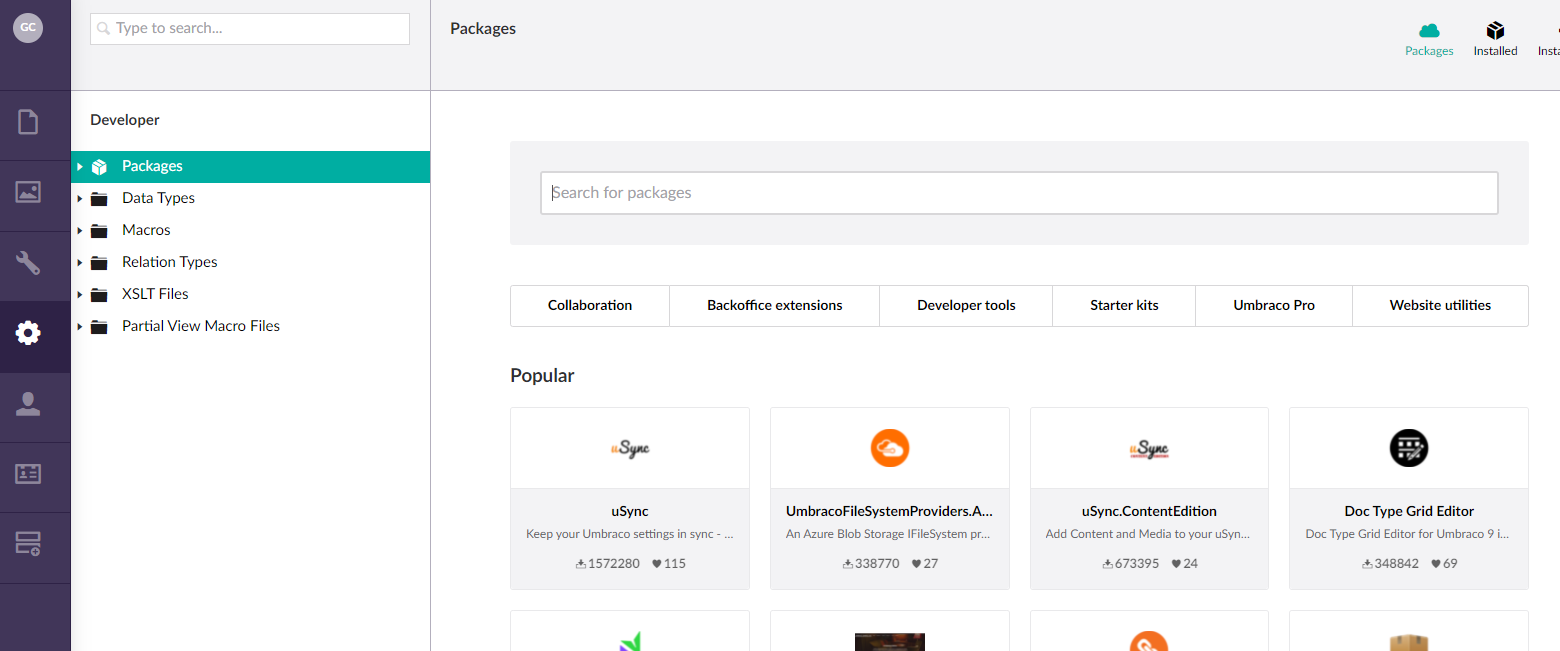
Task: Click the Packages box icon in tree
Action: pos(99,167)
